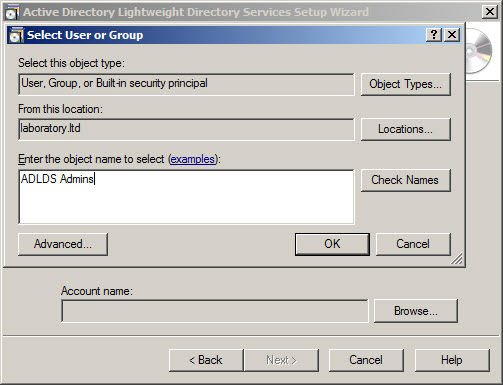
Task: Click the Setup Wizard title bar icon
Action: (x=12, y=12)
